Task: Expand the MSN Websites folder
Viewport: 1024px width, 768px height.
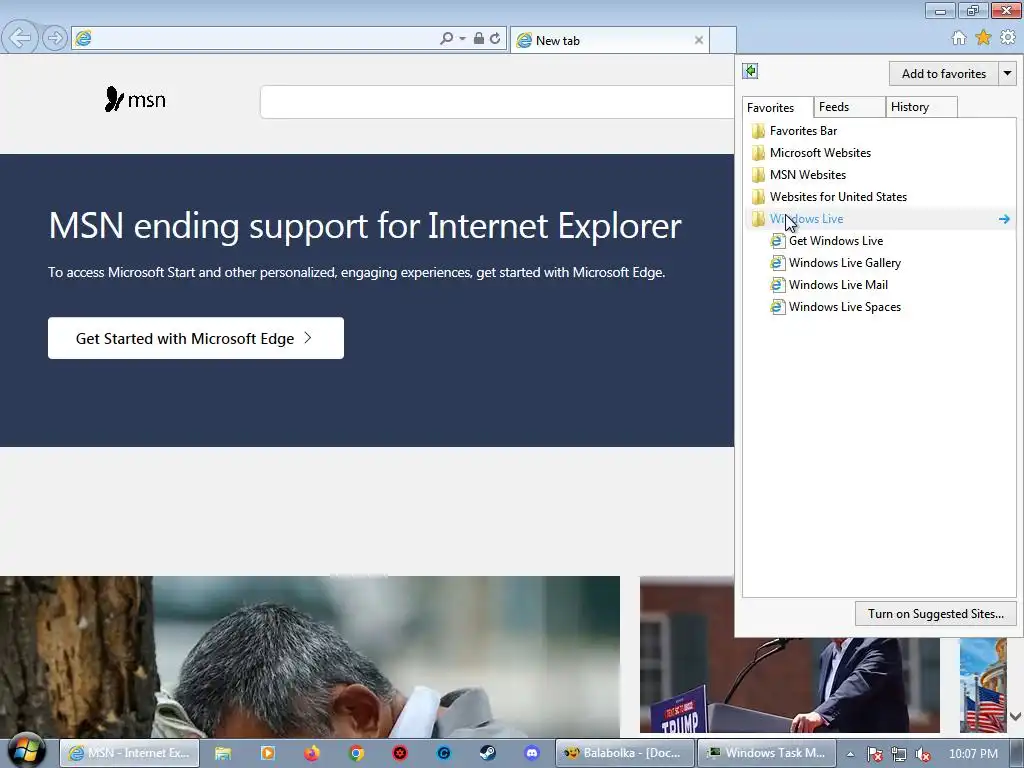Action: (880, 175)
